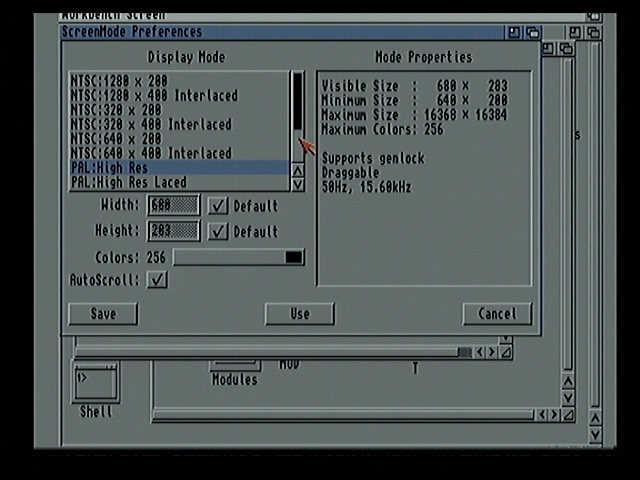Click size gadget of Modules window

(x=568, y=415)
